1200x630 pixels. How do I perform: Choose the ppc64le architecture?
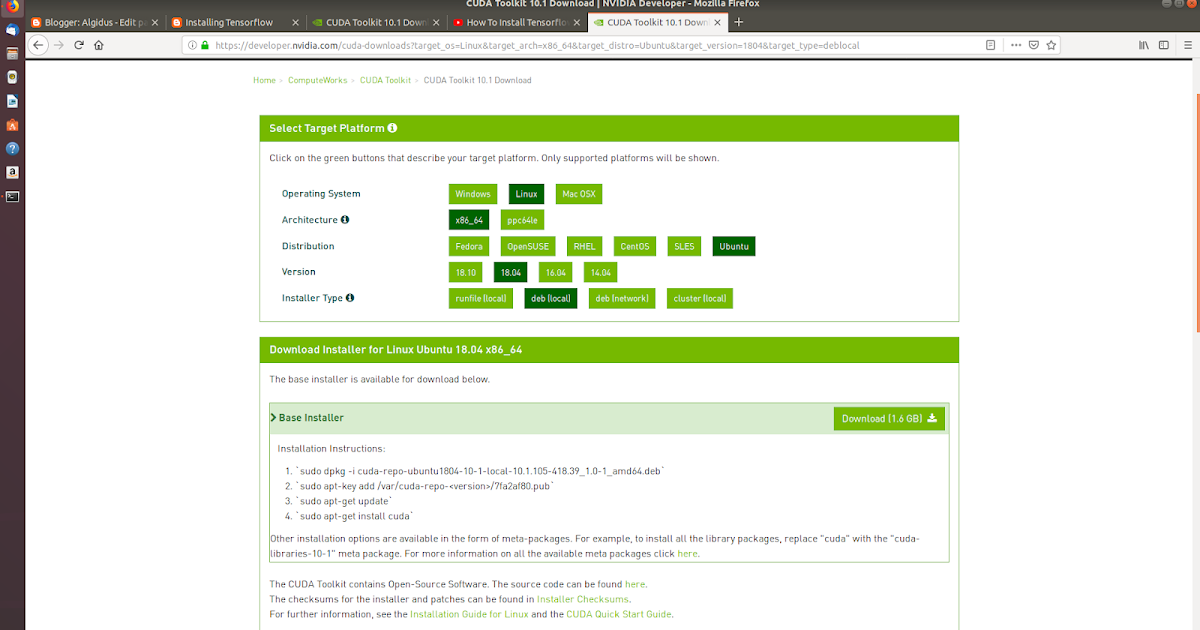coord(522,220)
